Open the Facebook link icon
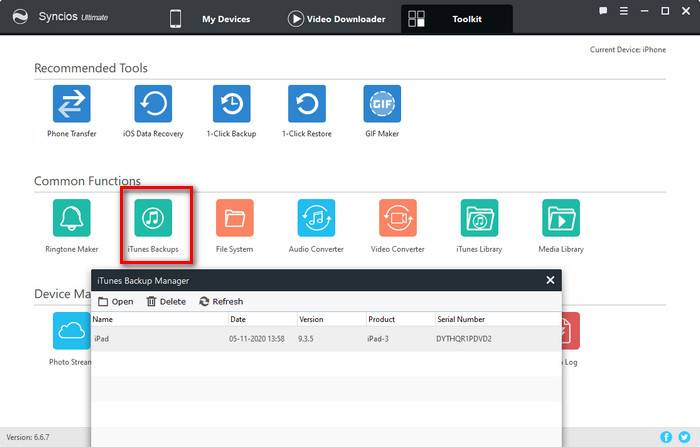The width and height of the screenshot is (700, 447). coord(666,437)
